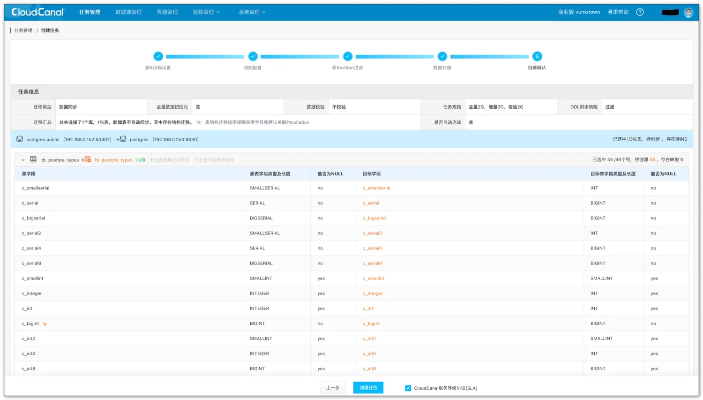Click the second step checkmark circle
703x400 pixels.
(252, 57)
